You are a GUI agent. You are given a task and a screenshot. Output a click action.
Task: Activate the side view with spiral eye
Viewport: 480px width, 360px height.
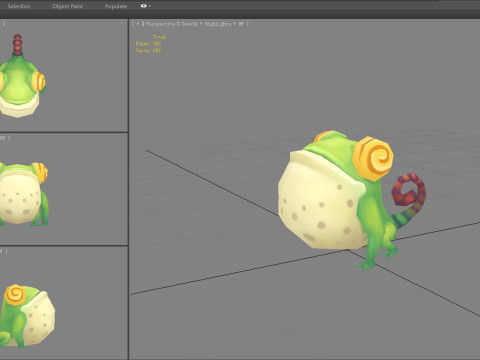pyautogui.click(x=64, y=303)
